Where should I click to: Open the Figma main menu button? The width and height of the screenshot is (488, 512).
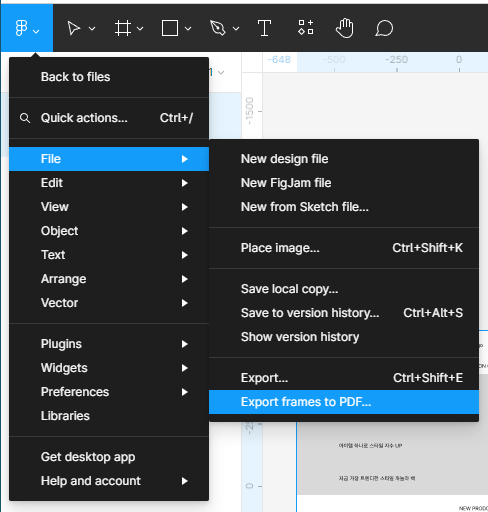(x=27, y=28)
